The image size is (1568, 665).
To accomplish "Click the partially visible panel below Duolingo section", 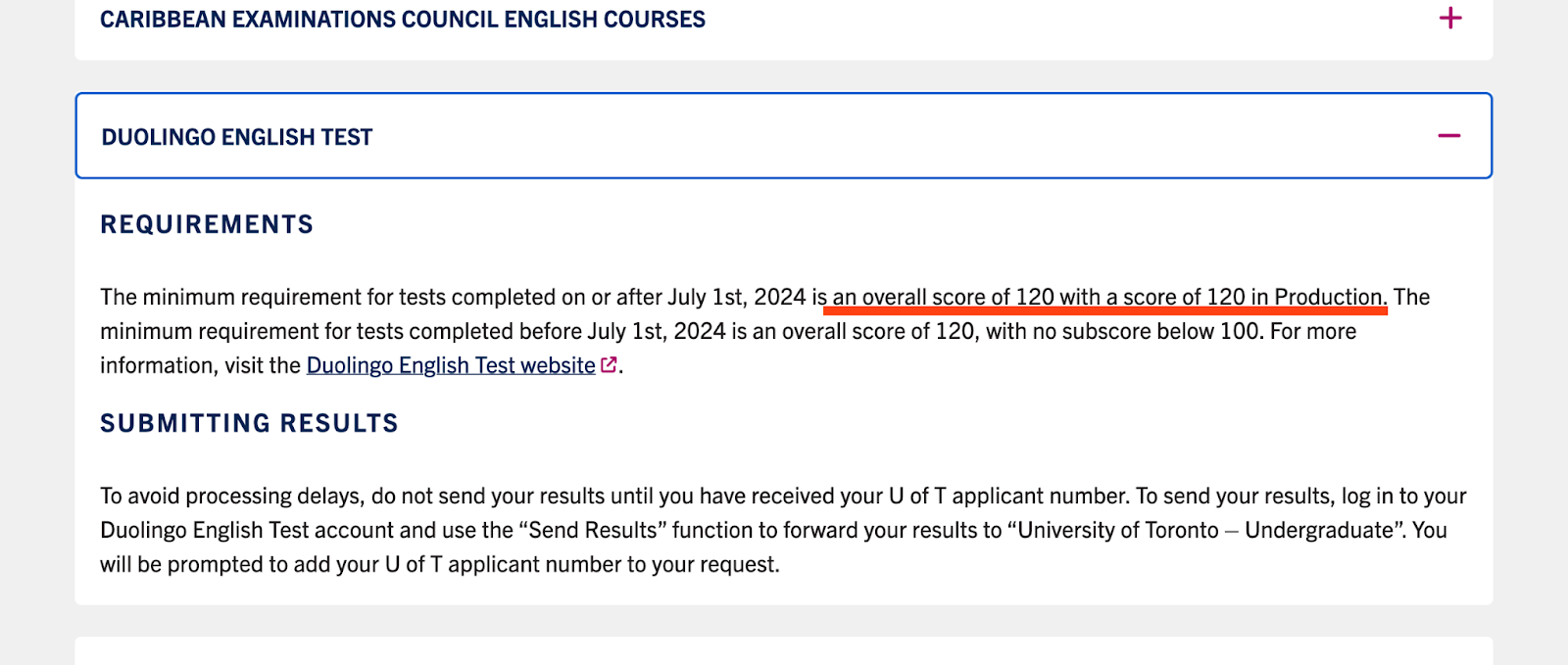I will point(784,651).
